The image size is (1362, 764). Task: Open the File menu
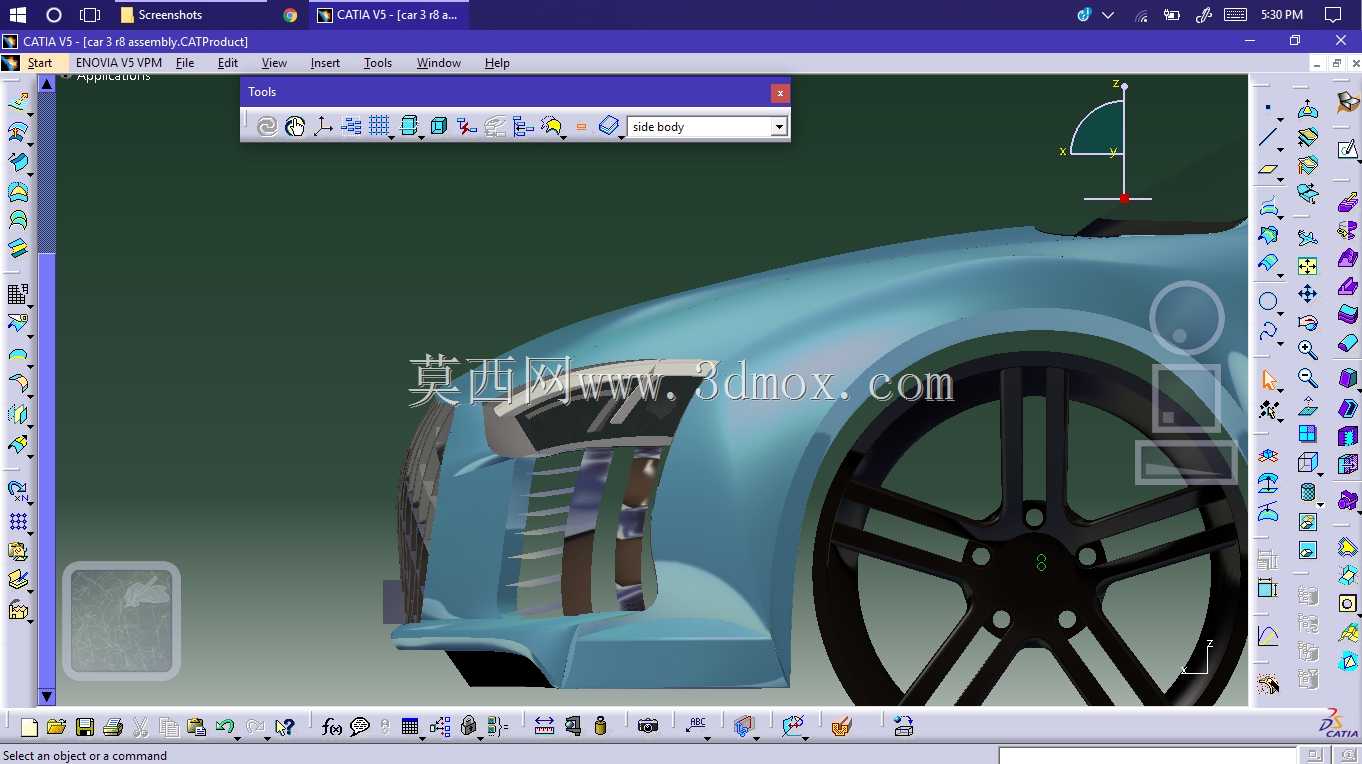[x=185, y=63]
